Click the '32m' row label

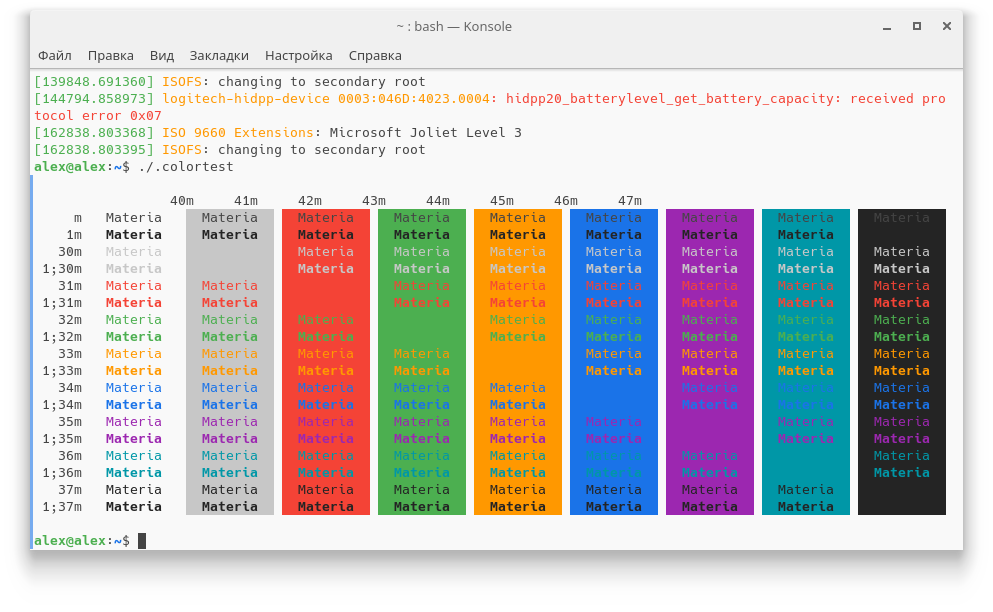(x=70, y=320)
